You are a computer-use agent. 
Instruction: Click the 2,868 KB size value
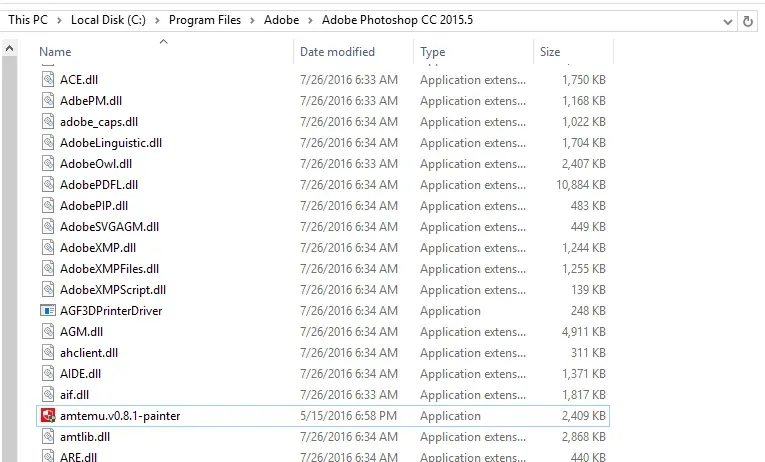[x=584, y=436]
